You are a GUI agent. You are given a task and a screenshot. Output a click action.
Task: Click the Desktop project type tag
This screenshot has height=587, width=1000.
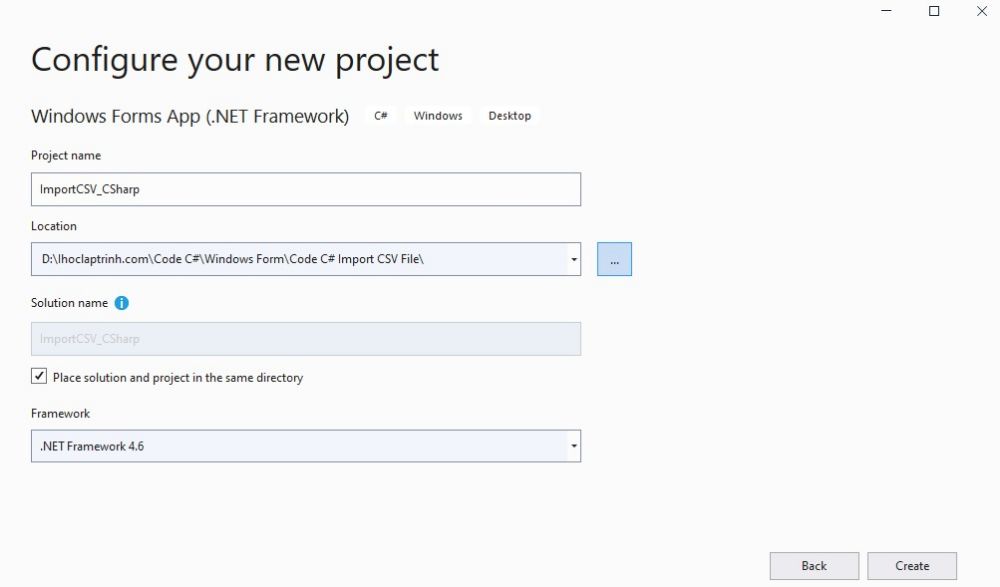tap(510, 116)
